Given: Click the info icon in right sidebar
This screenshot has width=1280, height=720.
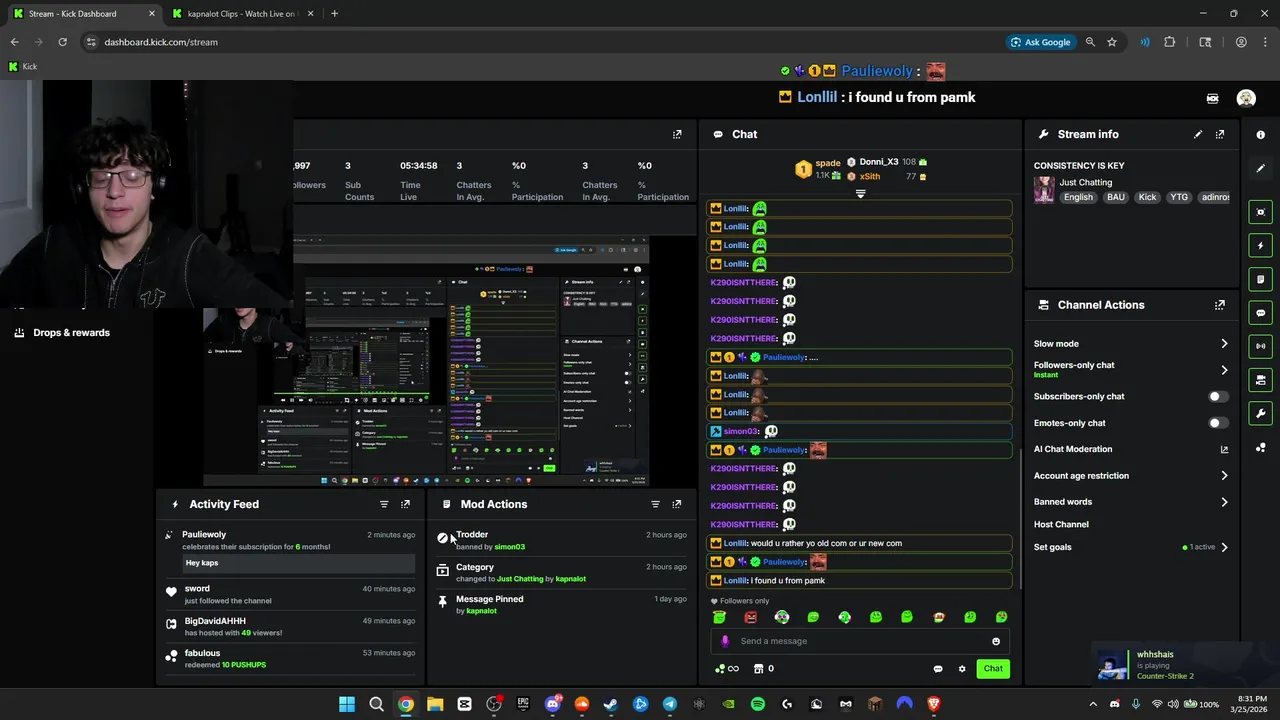Looking at the screenshot, I should coord(1261,134).
